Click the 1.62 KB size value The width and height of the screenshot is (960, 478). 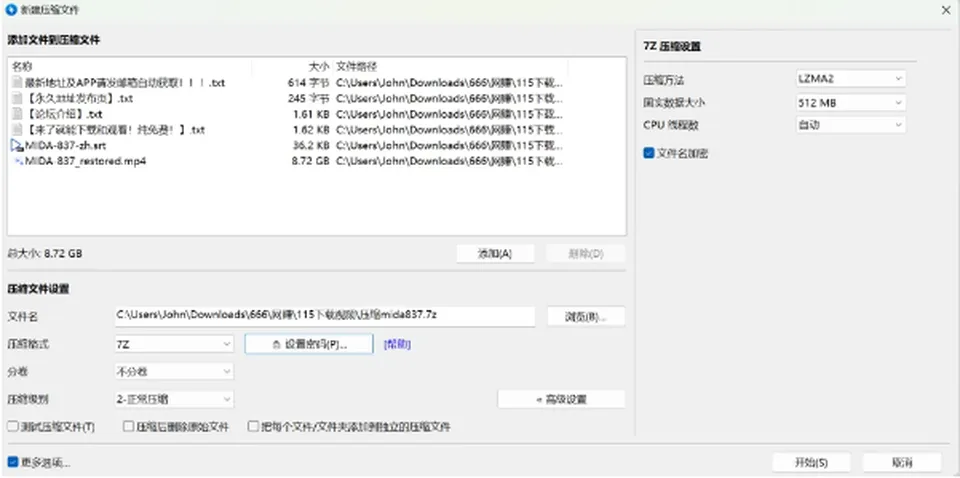310,130
